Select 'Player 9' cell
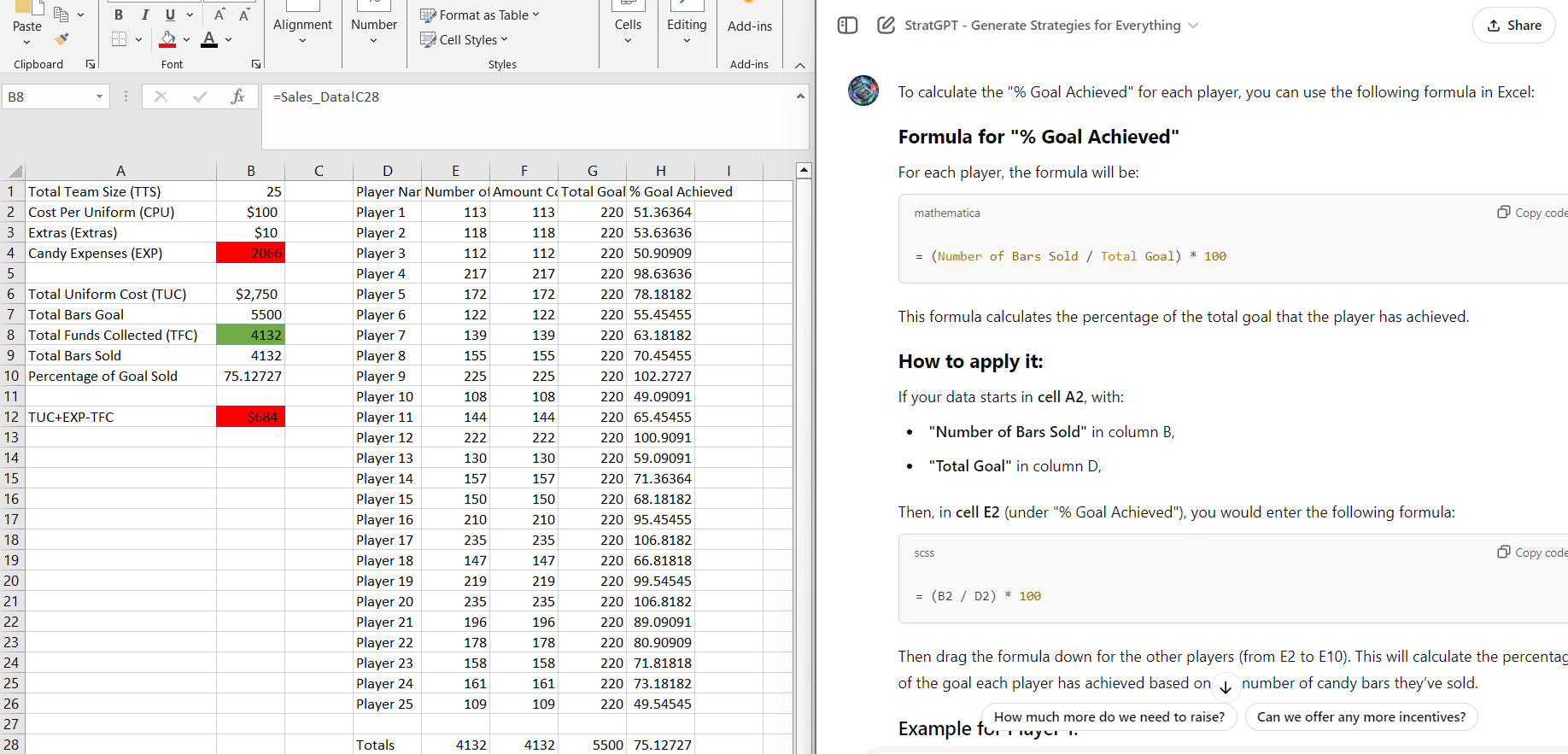The image size is (1568, 754). coord(387,376)
